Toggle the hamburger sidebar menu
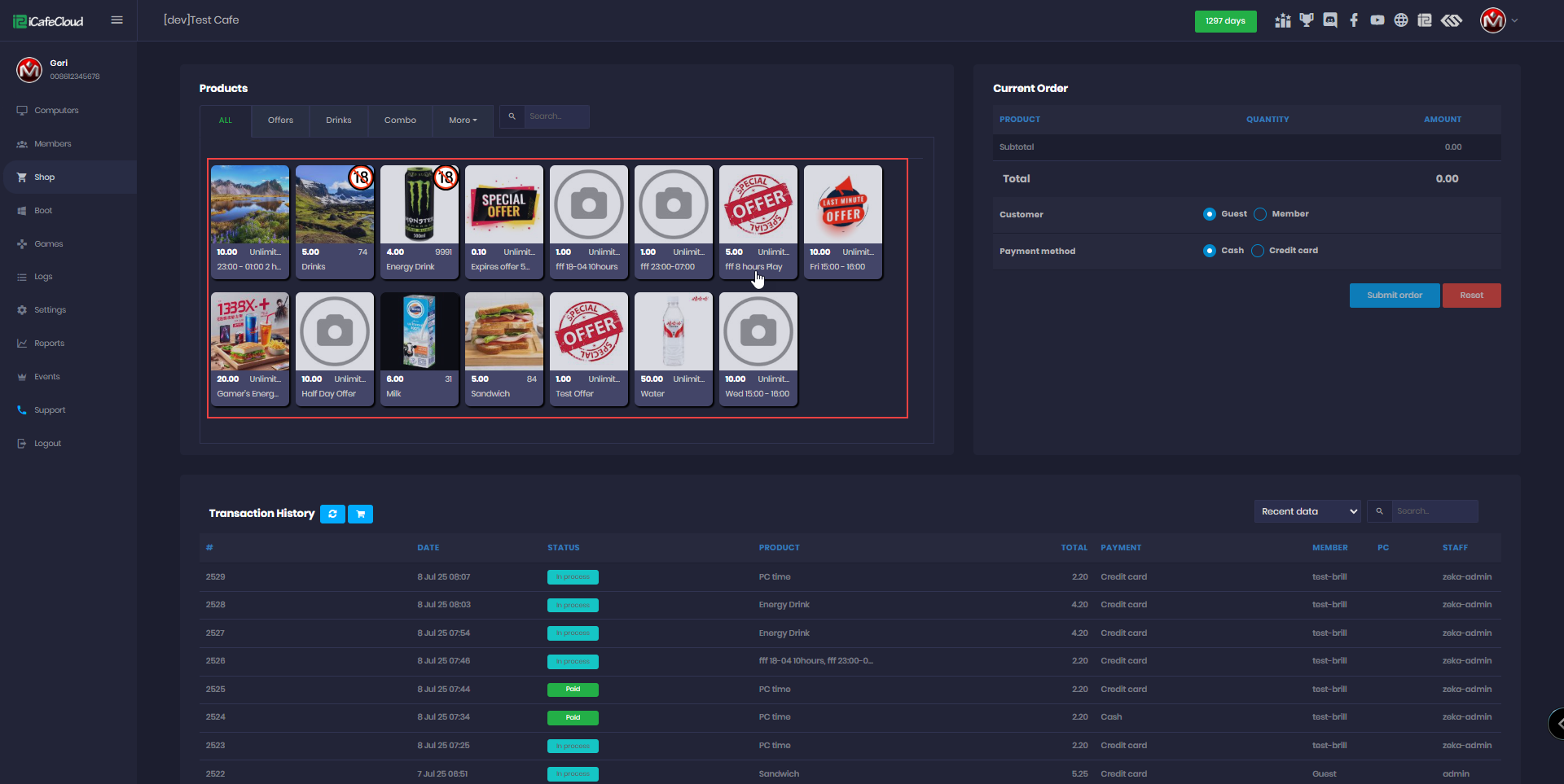Viewport: 1564px width, 784px height. (x=116, y=20)
